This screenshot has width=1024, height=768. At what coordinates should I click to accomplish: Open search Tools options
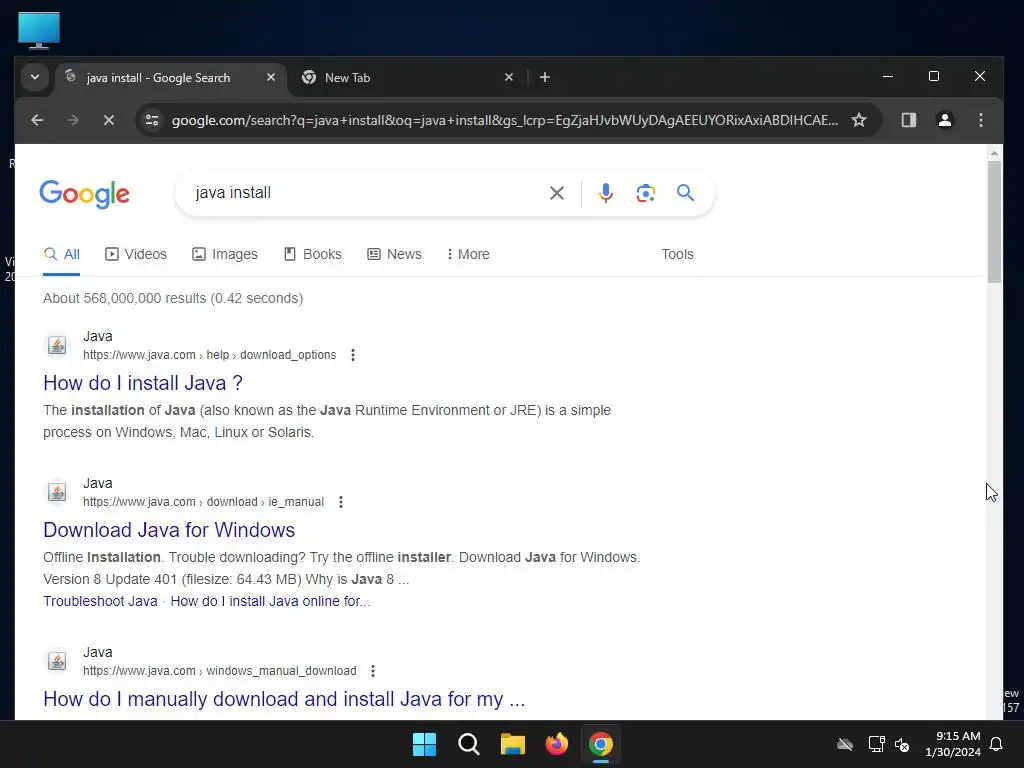(x=677, y=254)
